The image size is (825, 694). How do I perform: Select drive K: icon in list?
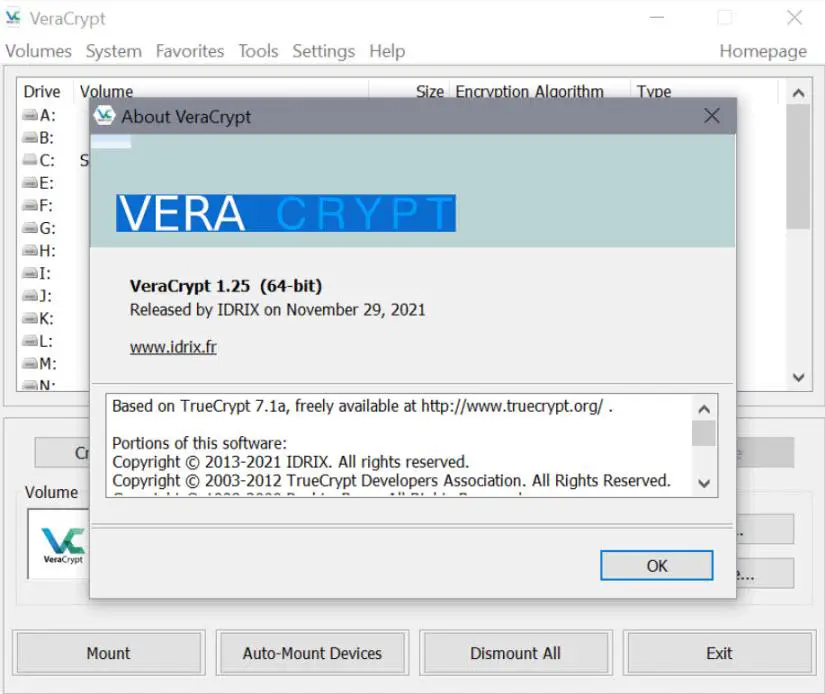tap(30, 318)
